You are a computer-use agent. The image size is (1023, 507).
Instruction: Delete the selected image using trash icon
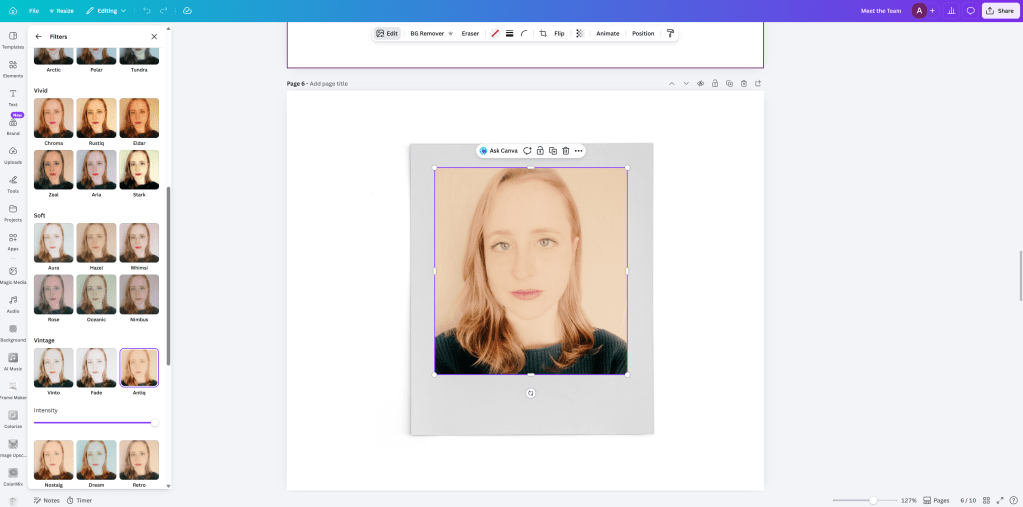coord(565,151)
